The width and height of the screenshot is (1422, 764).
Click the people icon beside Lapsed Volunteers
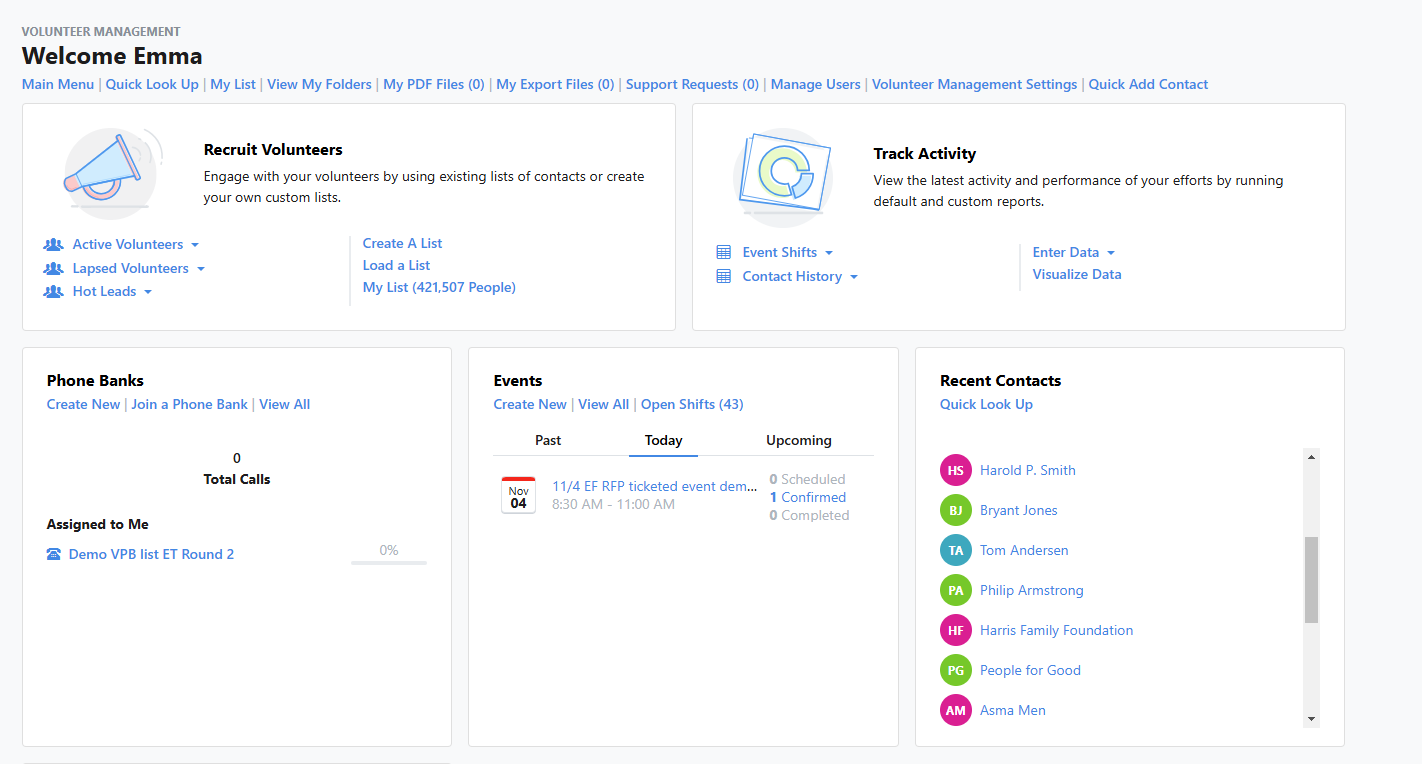[x=53, y=268]
